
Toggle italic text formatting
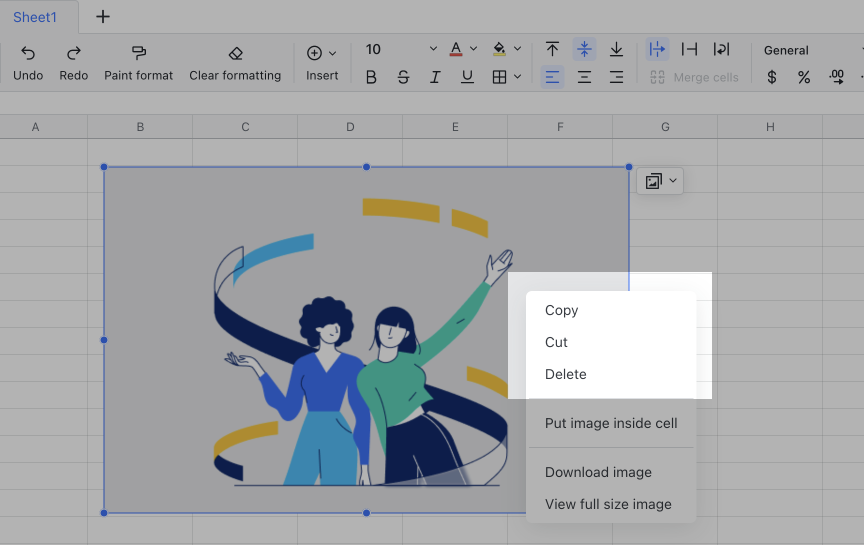coord(435,77)
